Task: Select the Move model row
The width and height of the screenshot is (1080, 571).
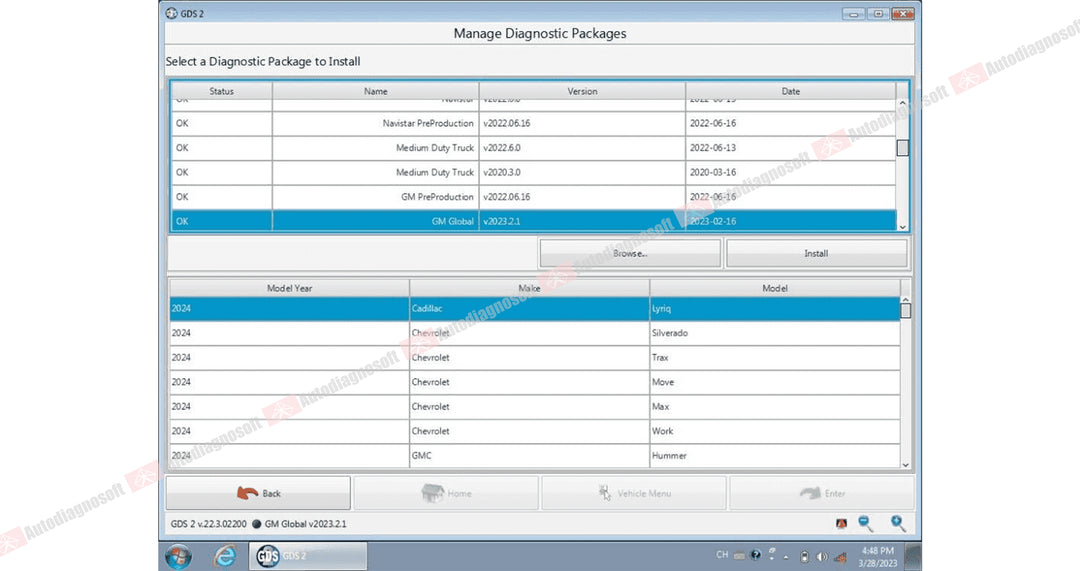Action: pos(535,382)
